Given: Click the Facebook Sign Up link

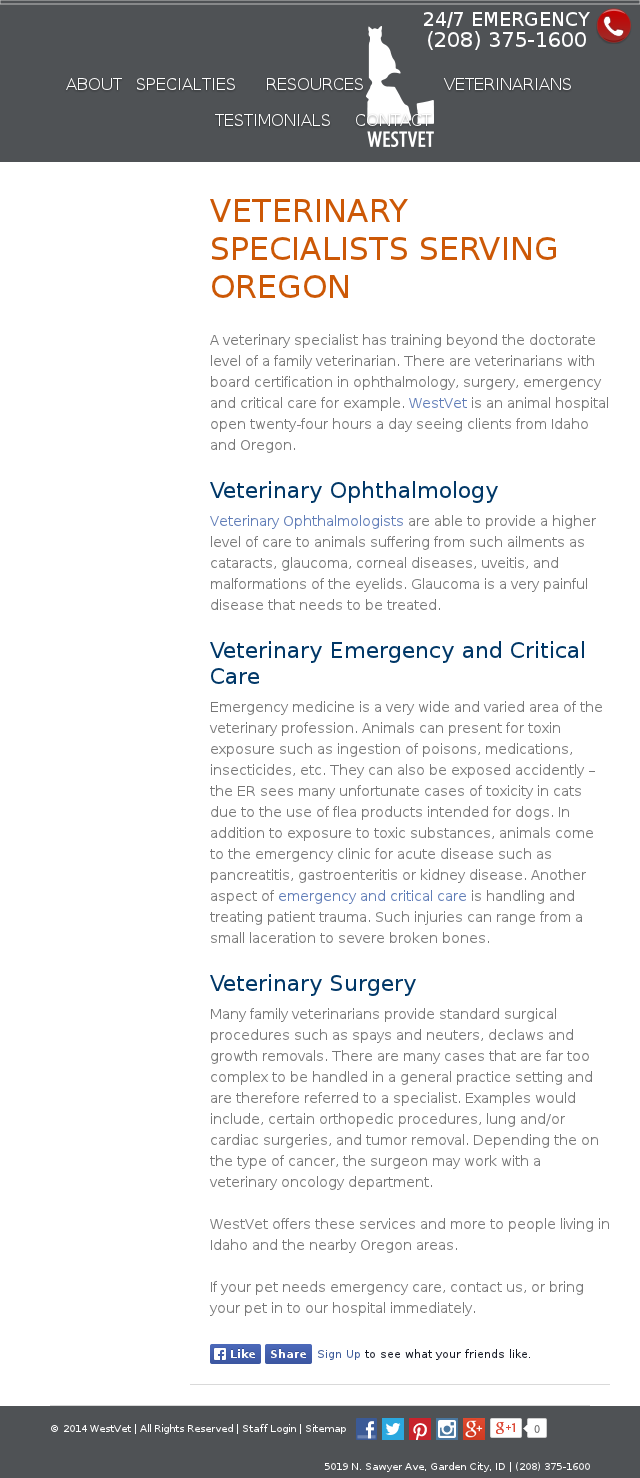Looking at the screenshot, I should [x=339, y=1354].
